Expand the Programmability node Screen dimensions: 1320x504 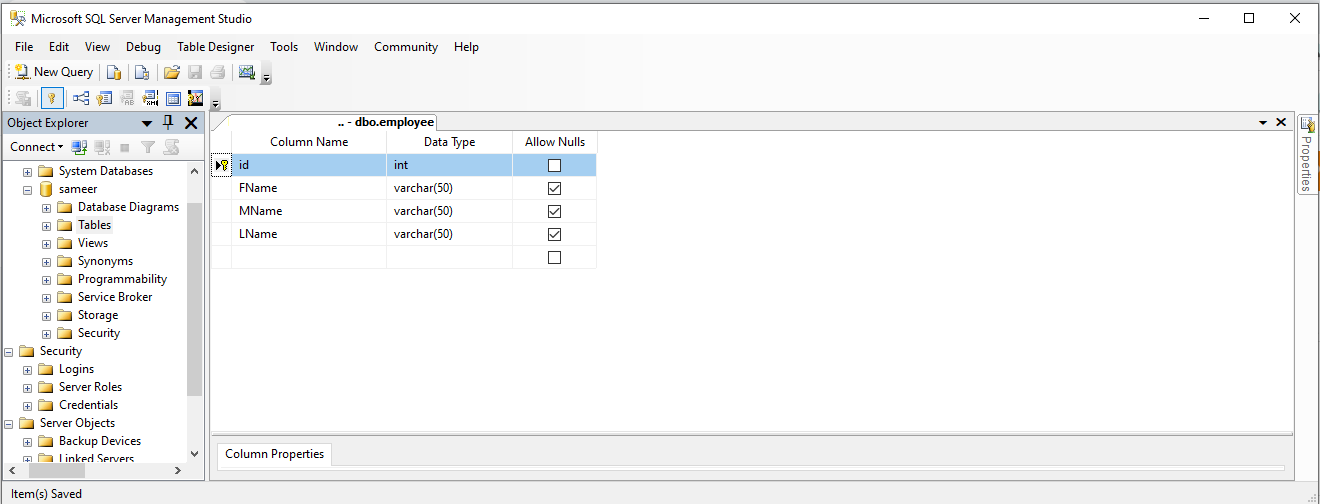tap(47, 280)
